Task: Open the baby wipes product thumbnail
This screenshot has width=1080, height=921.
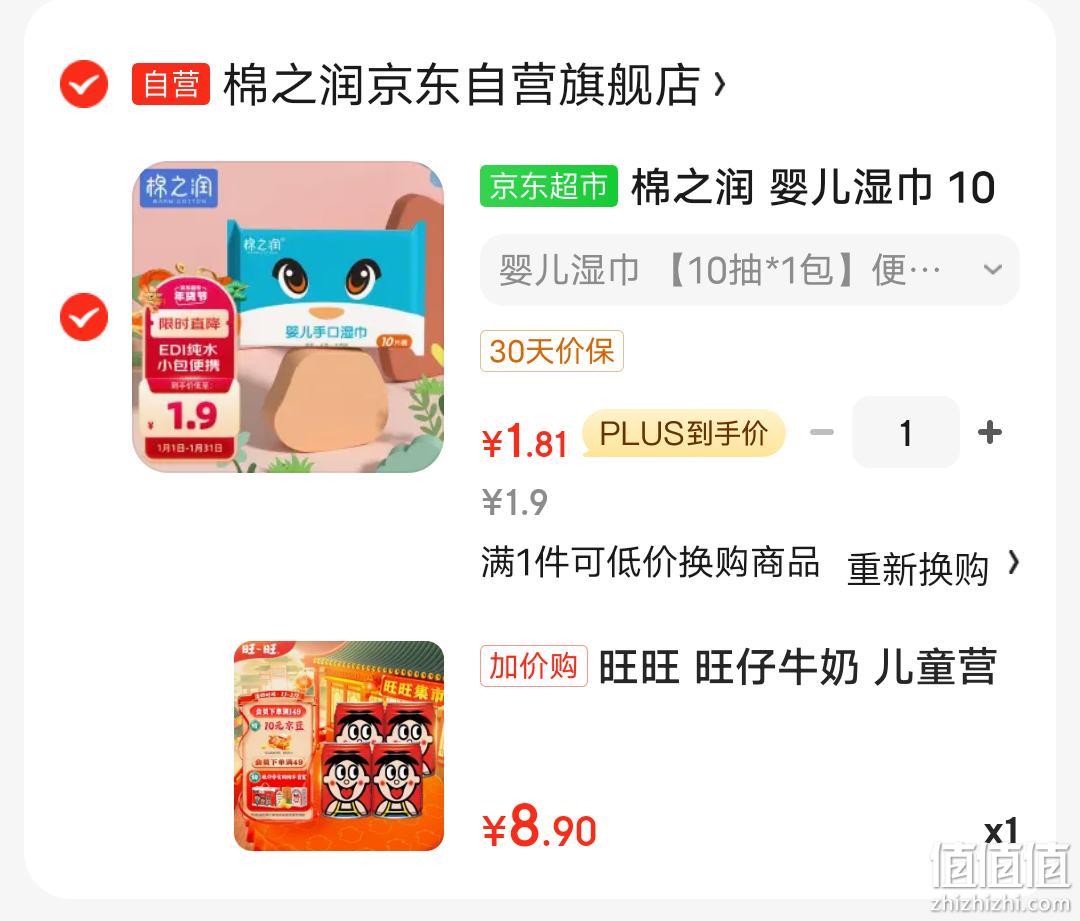Action: coord(288,317)
